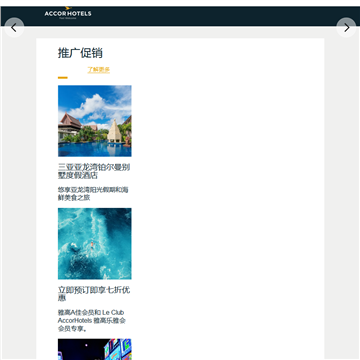
Task: Open the 三亚亚龙湾铂尔曼别墅度假酒店 title
Action: 94,171
